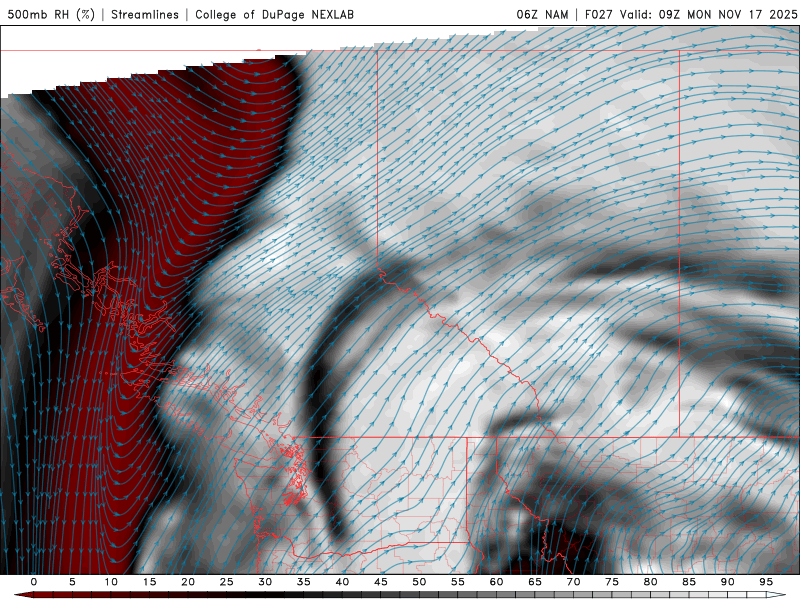Click the 45 label on the color scale

pyautogui.click(x=381, y=582)
